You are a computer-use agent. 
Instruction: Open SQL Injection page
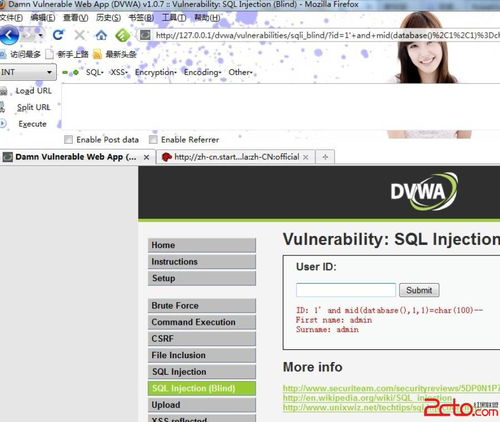tap(202, 372)
